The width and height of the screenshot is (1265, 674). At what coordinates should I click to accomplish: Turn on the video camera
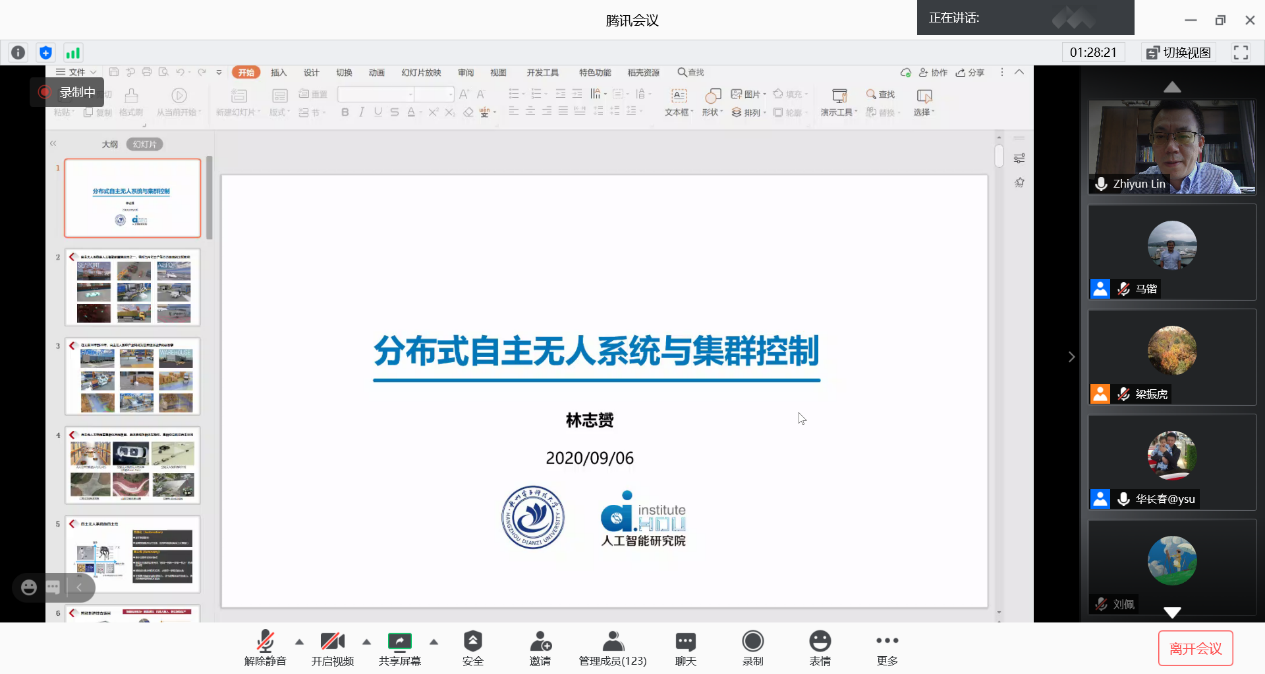(332, 642)
